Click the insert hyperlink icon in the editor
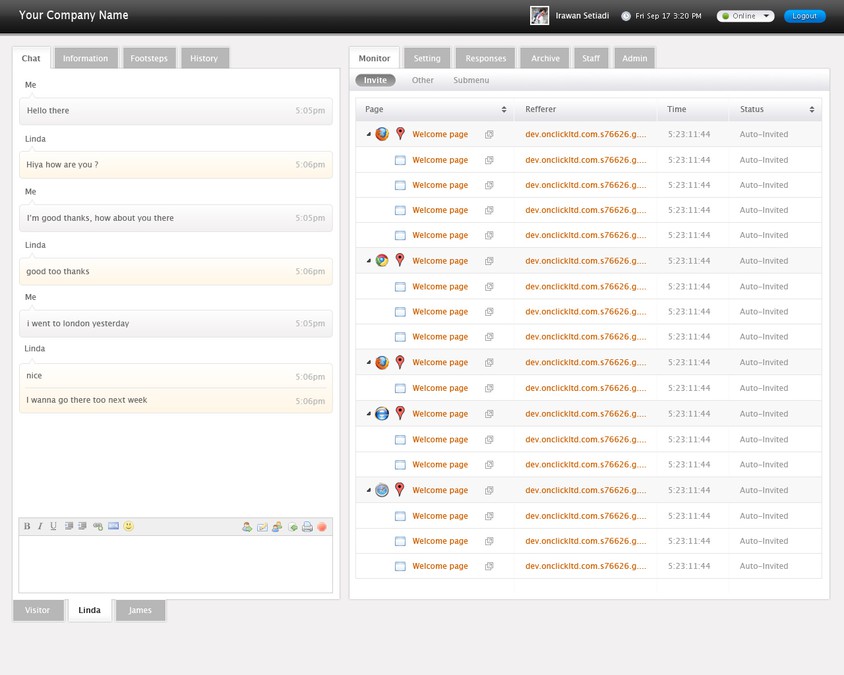 tap(97, 526)
